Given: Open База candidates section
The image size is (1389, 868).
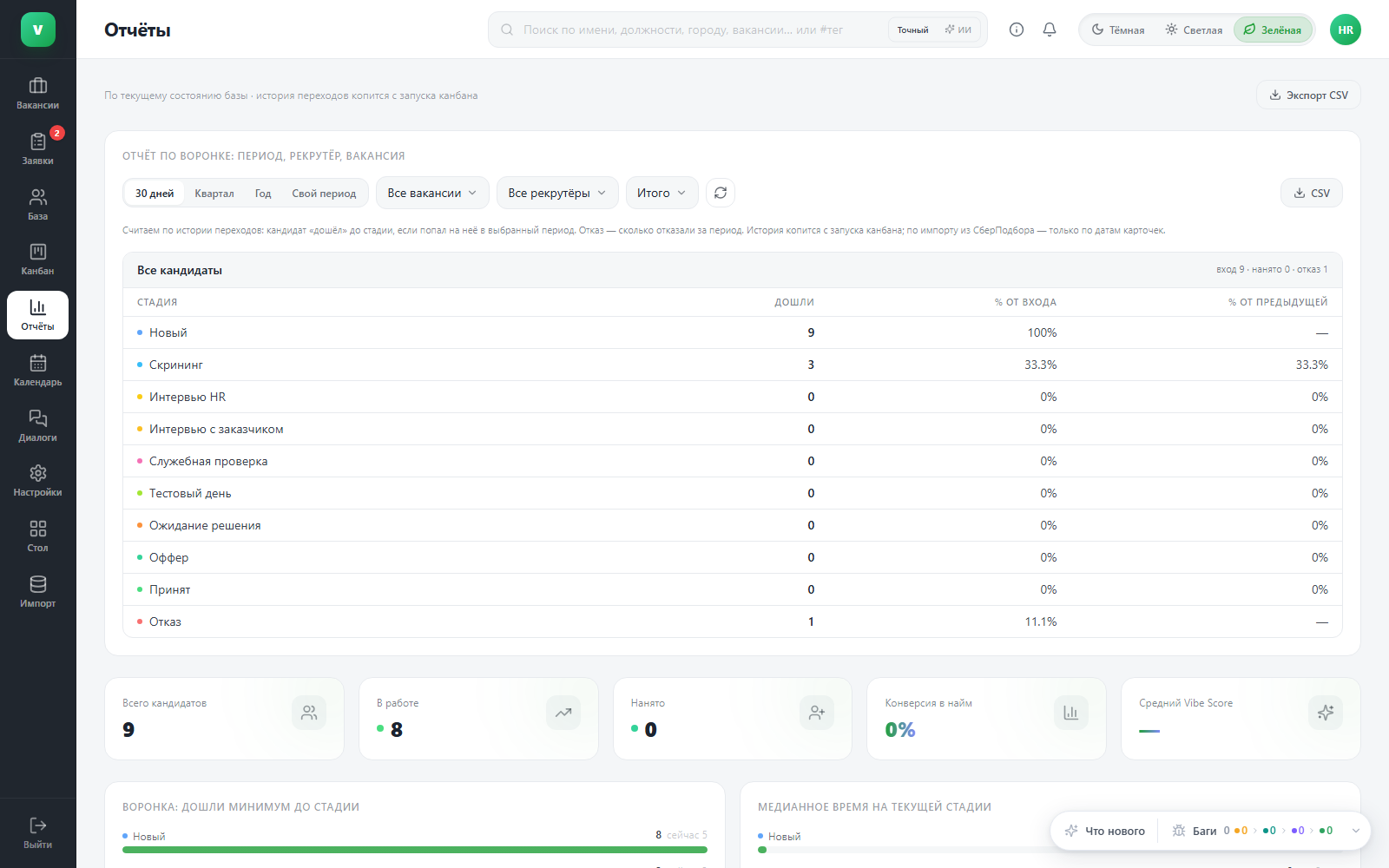Looking at the screenshot, I should point(37,205).
